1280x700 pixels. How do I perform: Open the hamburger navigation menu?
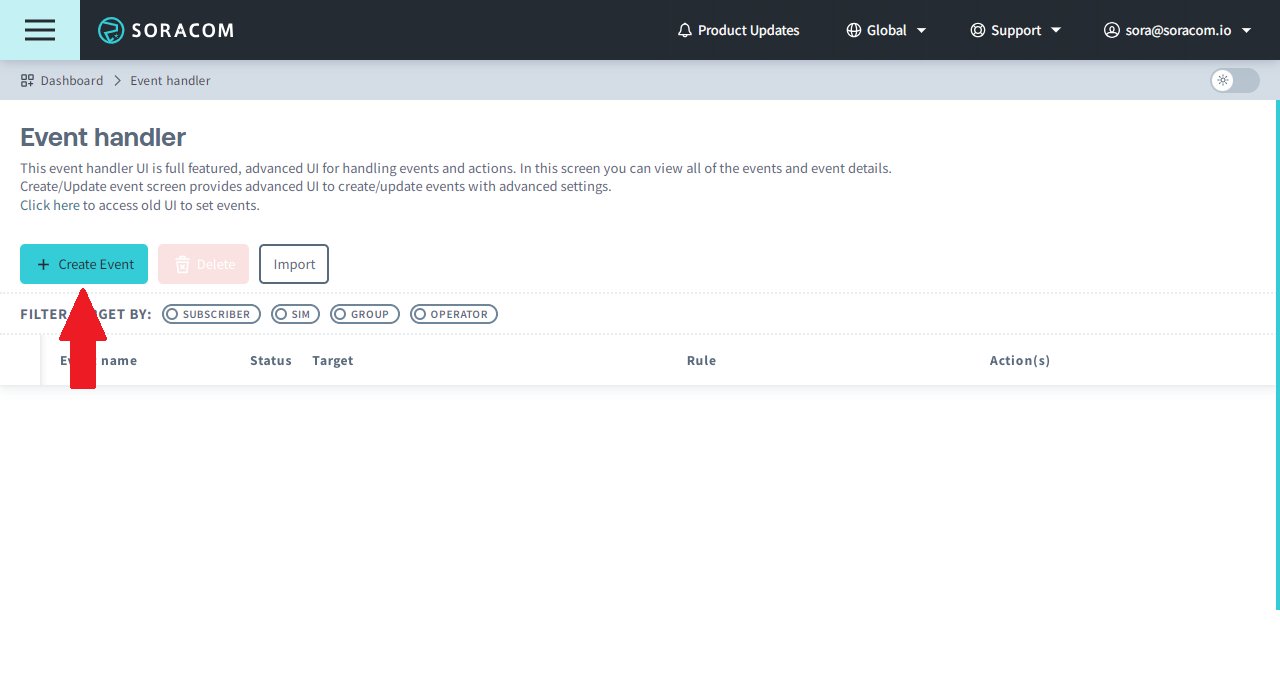pos(39,30)
